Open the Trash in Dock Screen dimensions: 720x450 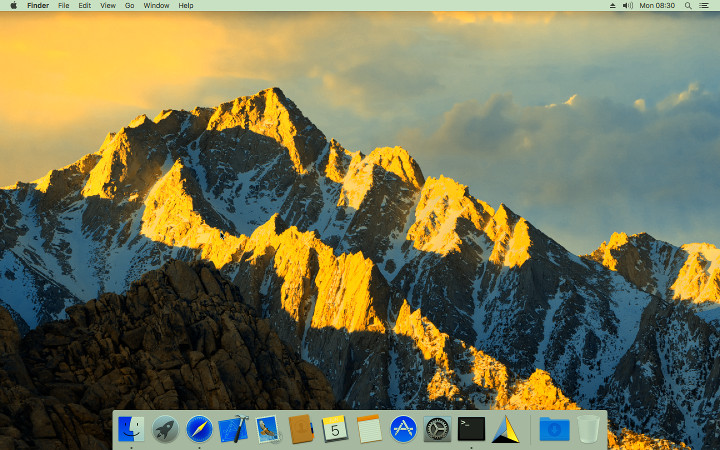588,429
